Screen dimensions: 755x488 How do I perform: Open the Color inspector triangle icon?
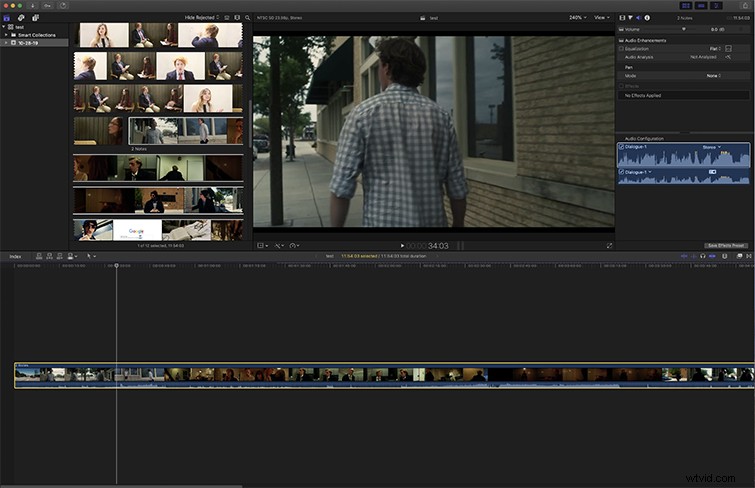(x=630, y=18)
